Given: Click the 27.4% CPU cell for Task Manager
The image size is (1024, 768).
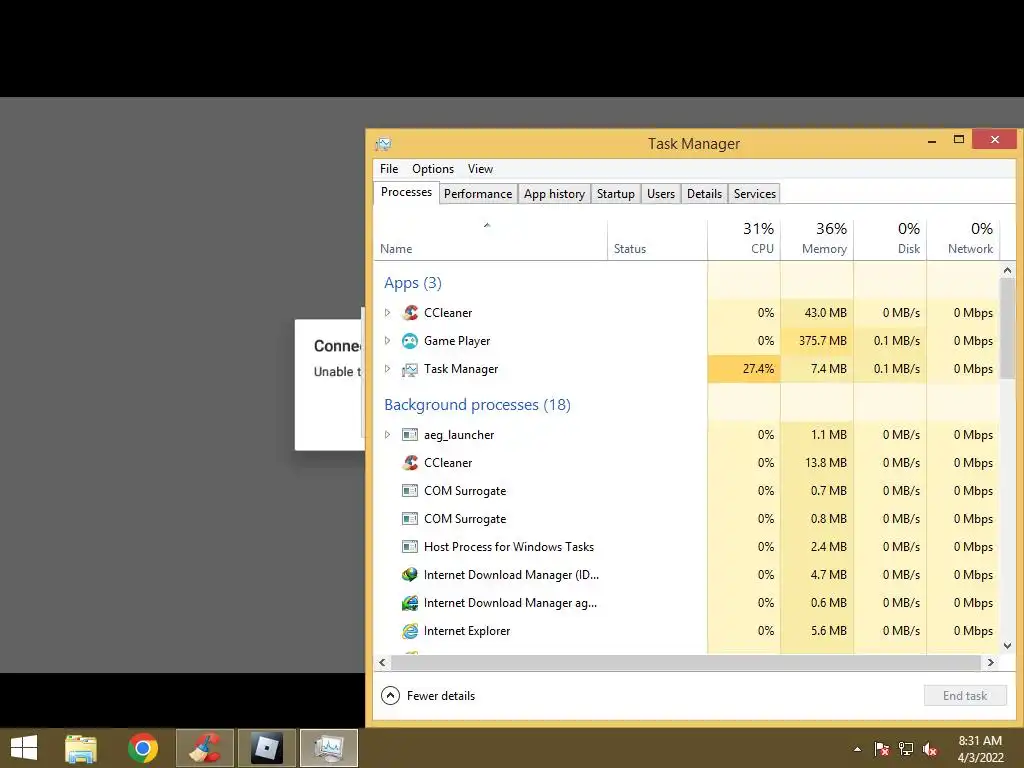Looking at the screenshot, I should pos(744,369).
